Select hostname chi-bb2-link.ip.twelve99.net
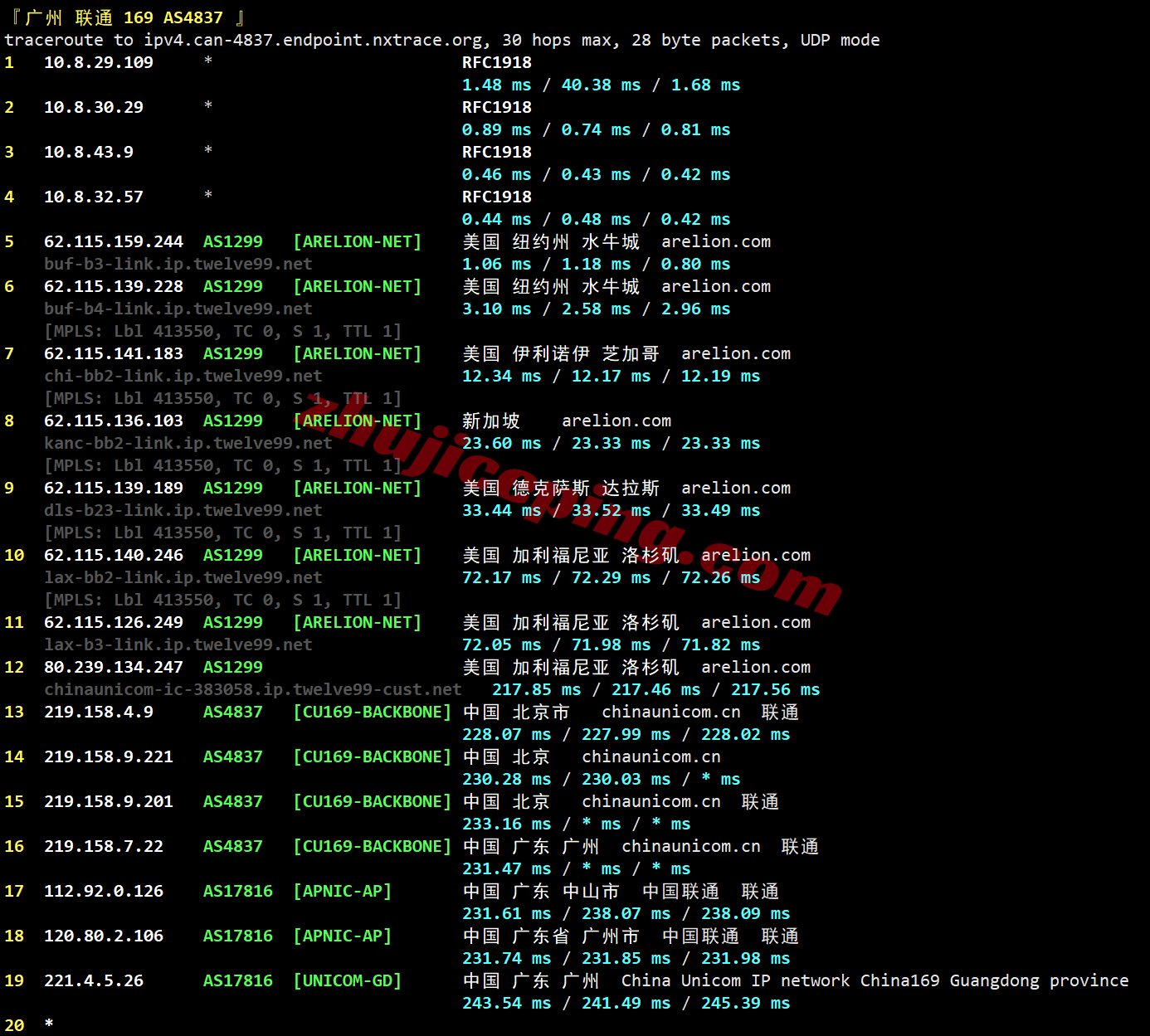This screenshot has height=1036, width=1150. (183, 376)
